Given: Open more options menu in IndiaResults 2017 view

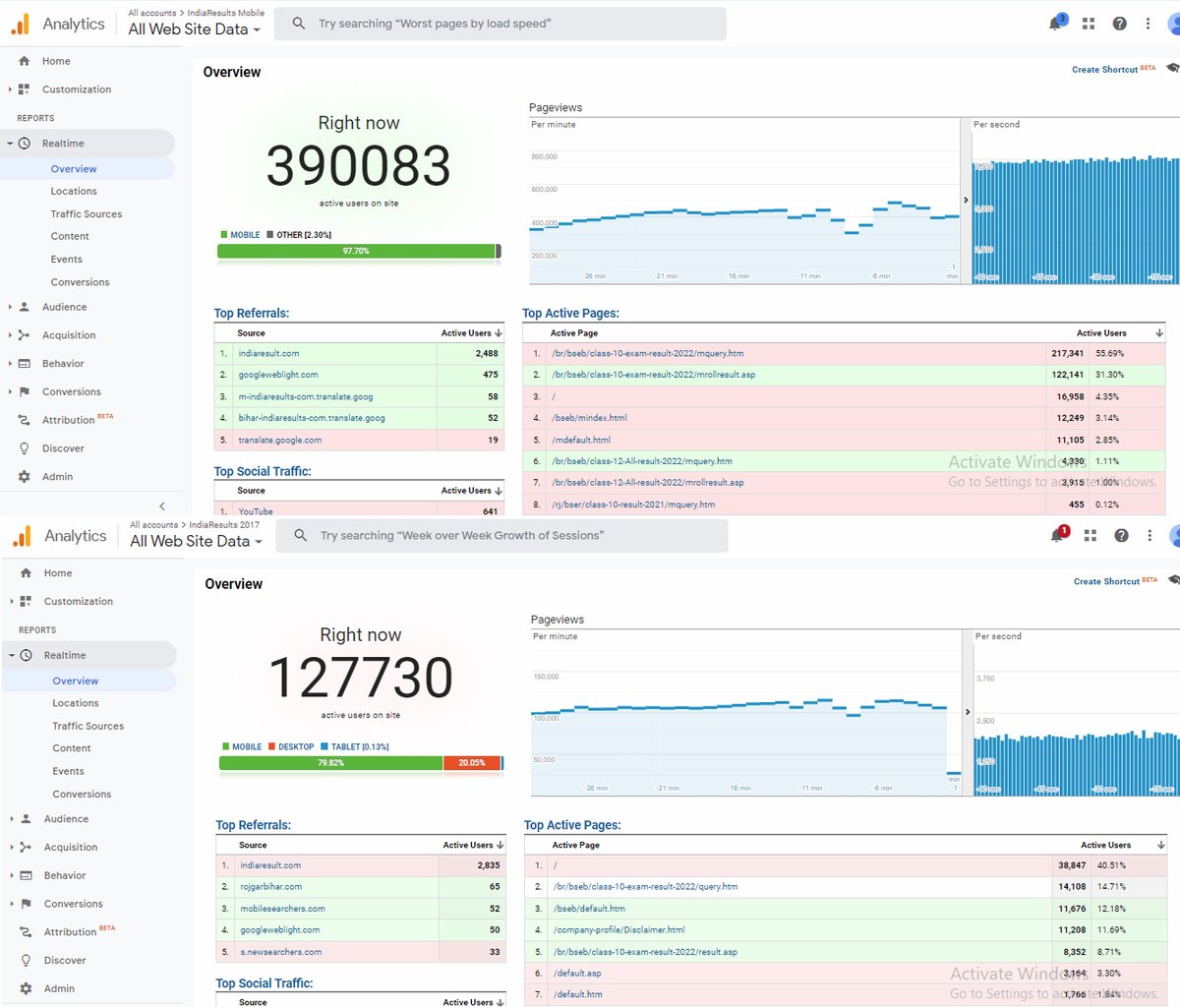Looking at the screenshot, I should pyautogui.click(x=1150, y=536).
